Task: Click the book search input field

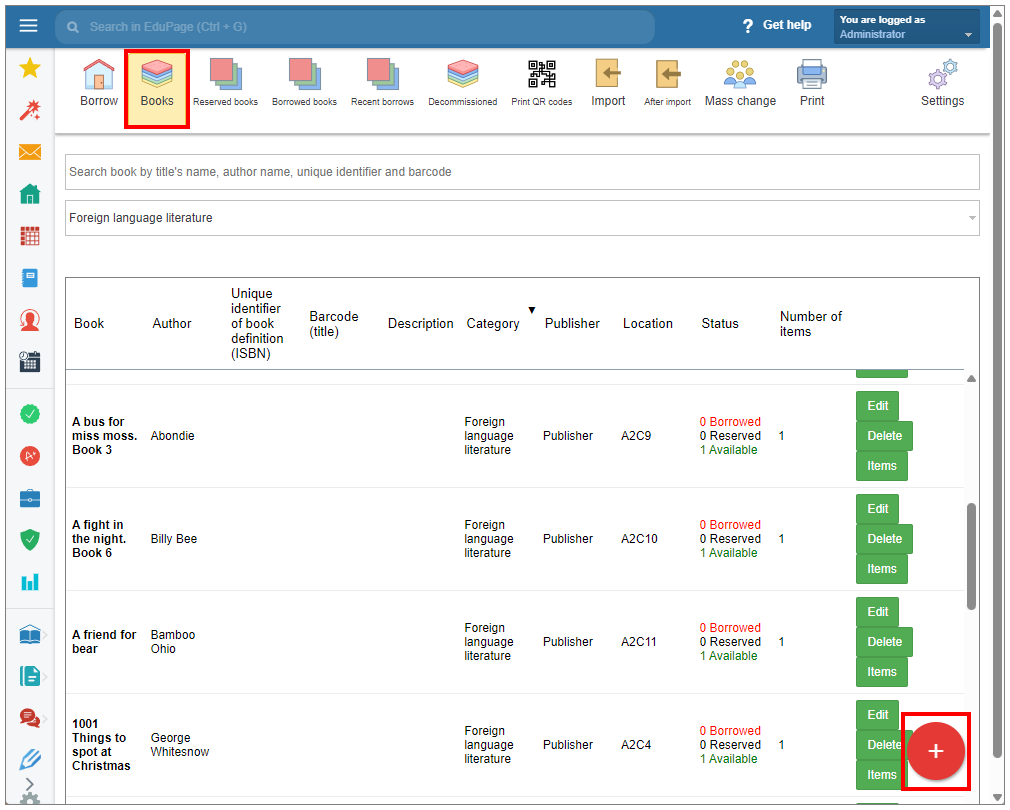Action: tap(522, 172)
